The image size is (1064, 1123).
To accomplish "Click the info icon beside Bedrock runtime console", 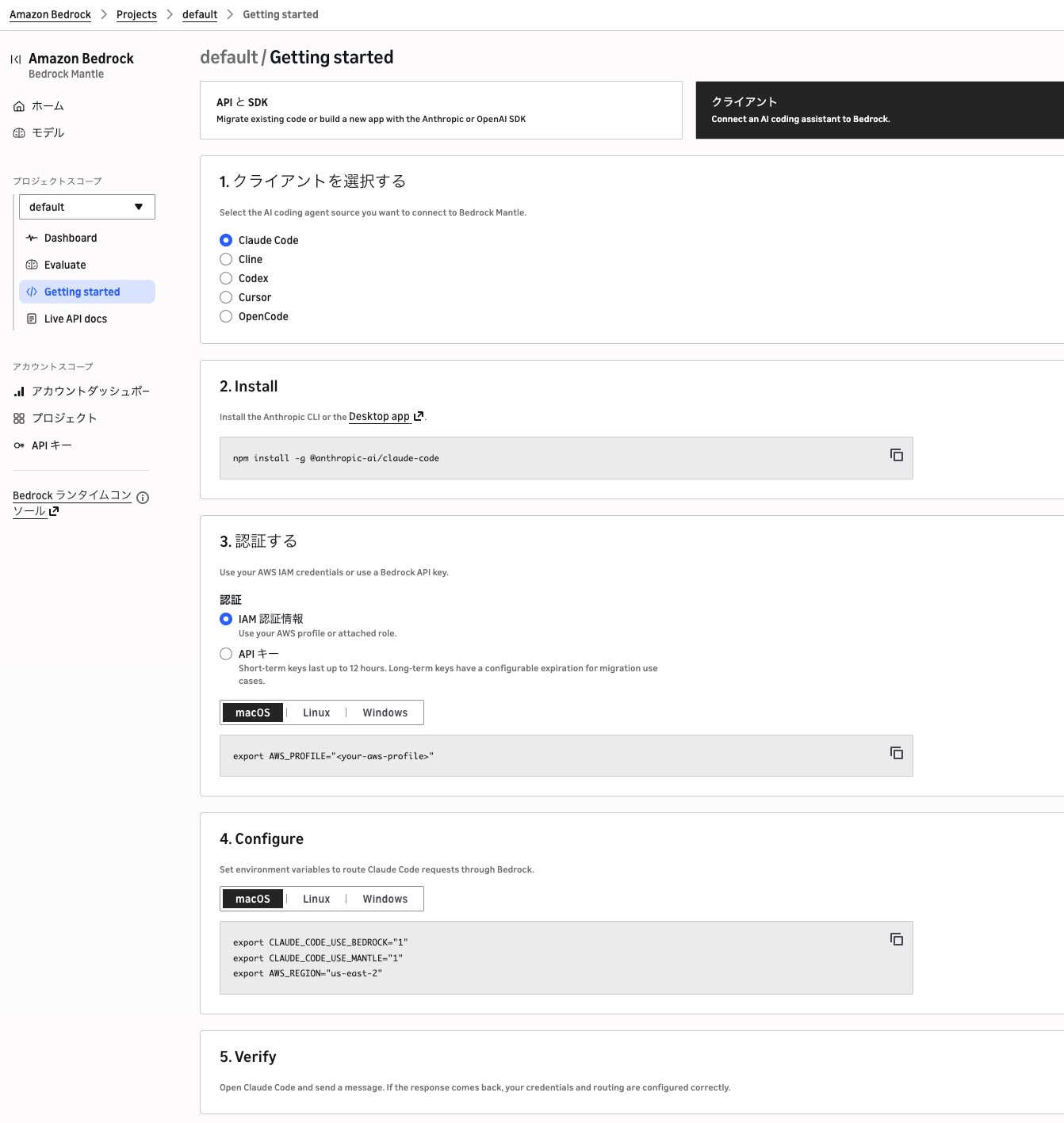I will click(143, 498).
